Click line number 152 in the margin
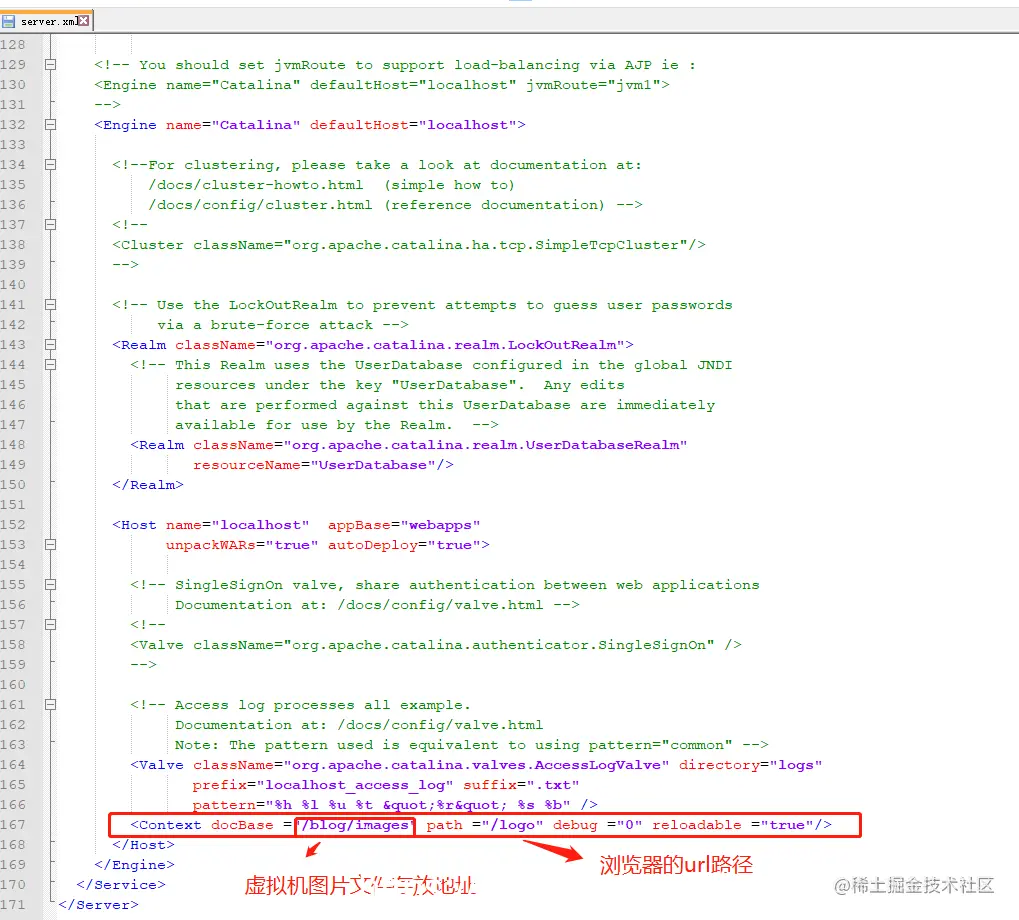 click(13, 524)
